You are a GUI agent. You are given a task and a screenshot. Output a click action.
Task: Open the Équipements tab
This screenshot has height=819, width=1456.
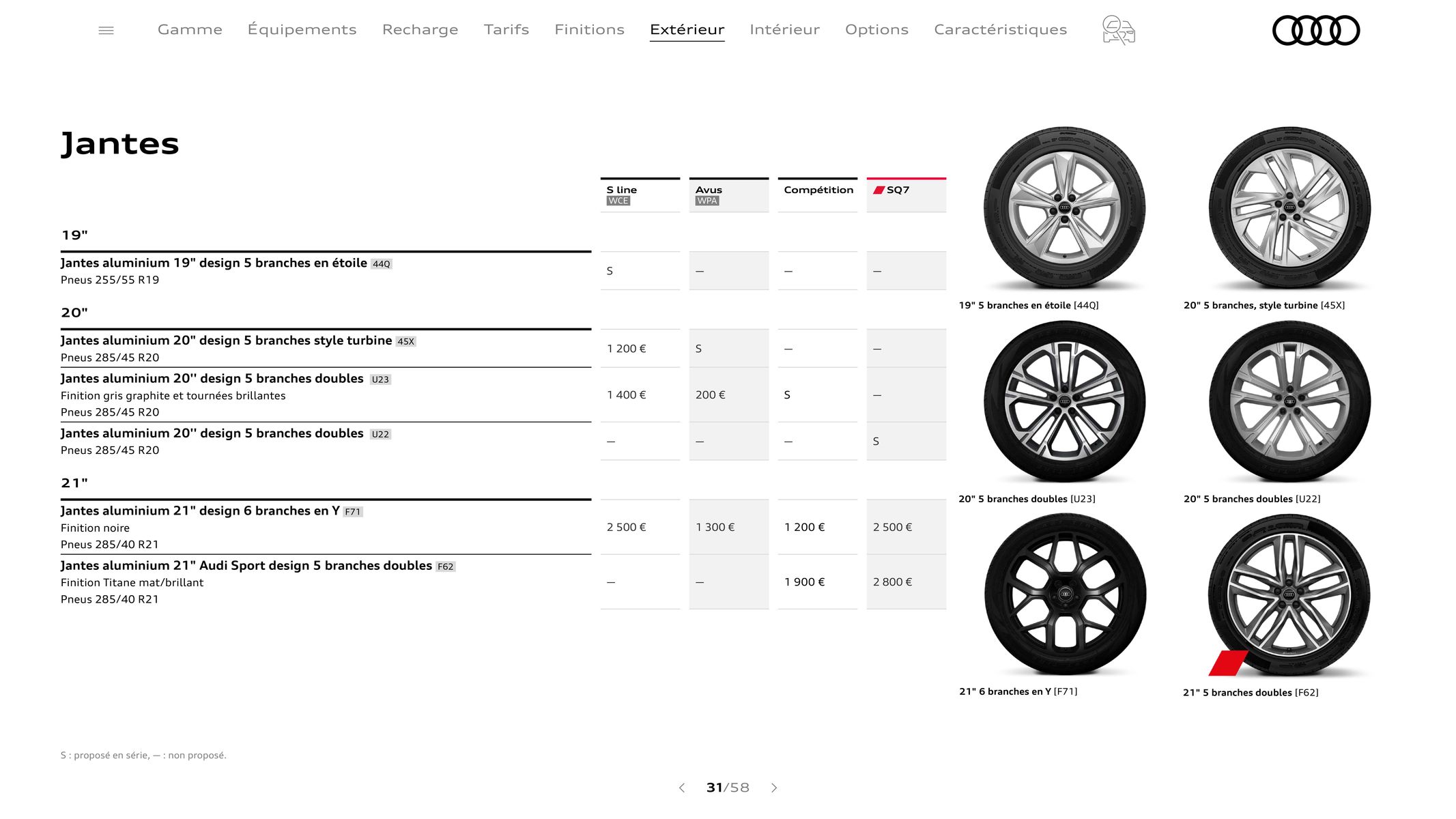(302, 29)
